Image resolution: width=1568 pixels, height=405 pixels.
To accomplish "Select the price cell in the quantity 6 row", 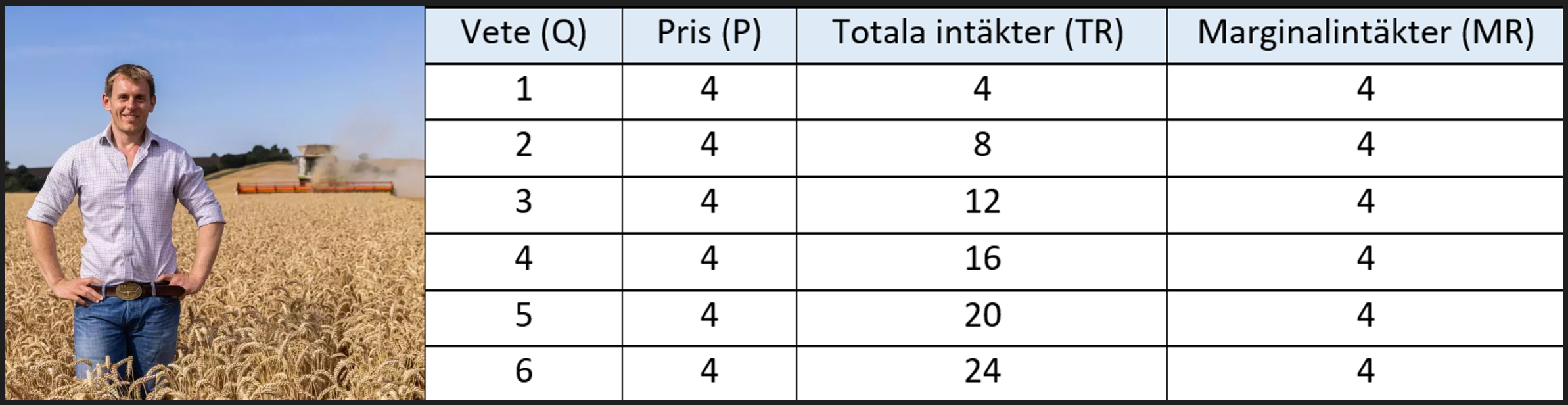I will tap(708, 371).
